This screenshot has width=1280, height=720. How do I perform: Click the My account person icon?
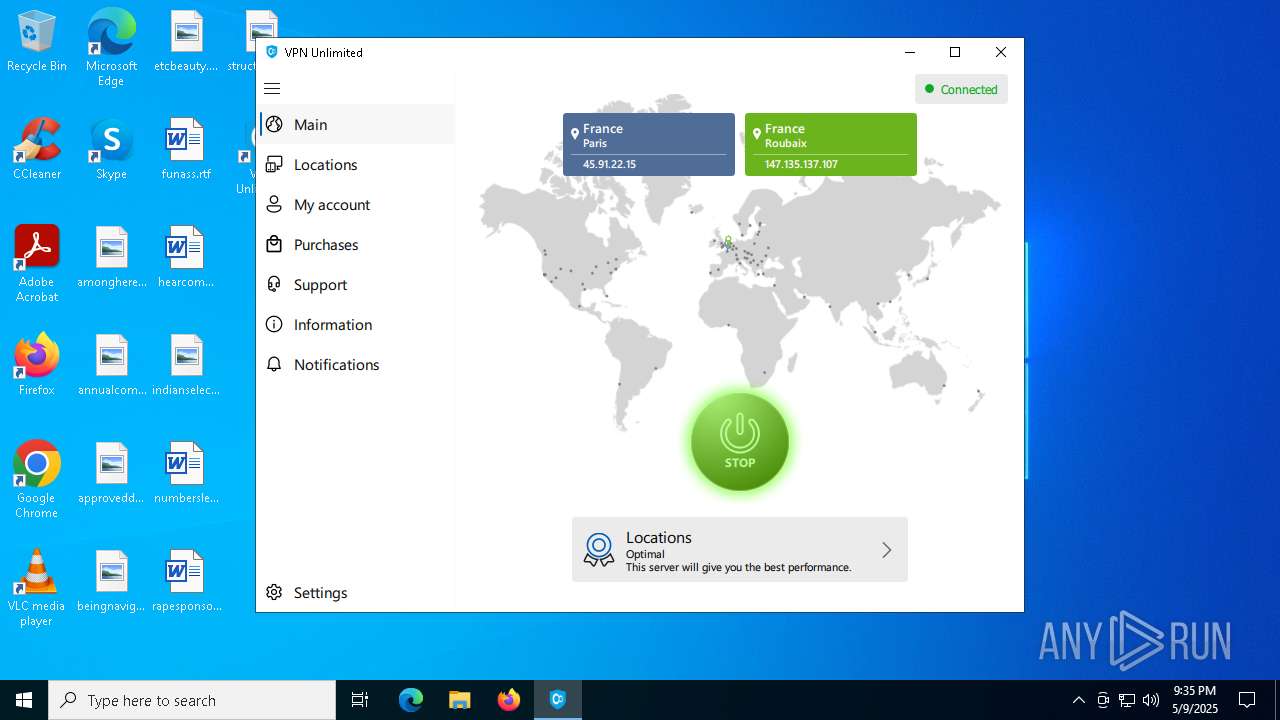coord(274,204)
